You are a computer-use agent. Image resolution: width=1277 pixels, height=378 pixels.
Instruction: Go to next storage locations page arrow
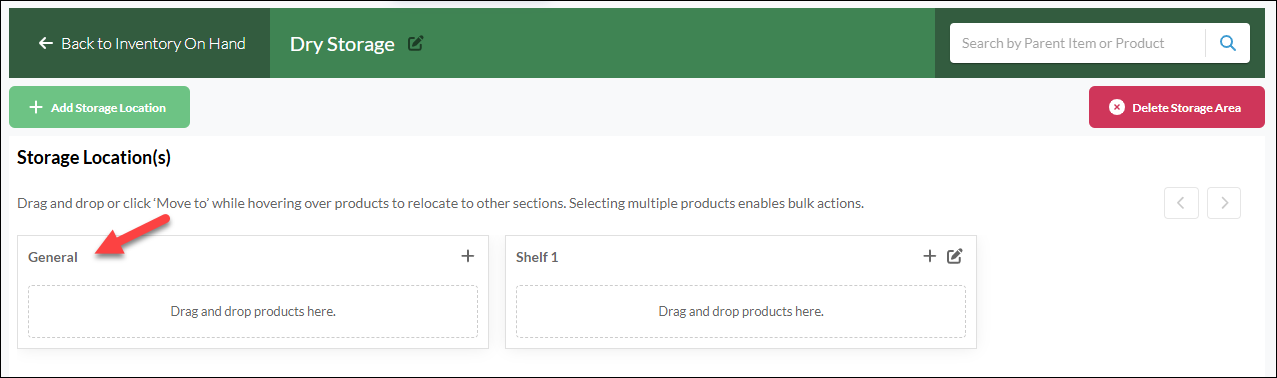tap(1224, 203)
